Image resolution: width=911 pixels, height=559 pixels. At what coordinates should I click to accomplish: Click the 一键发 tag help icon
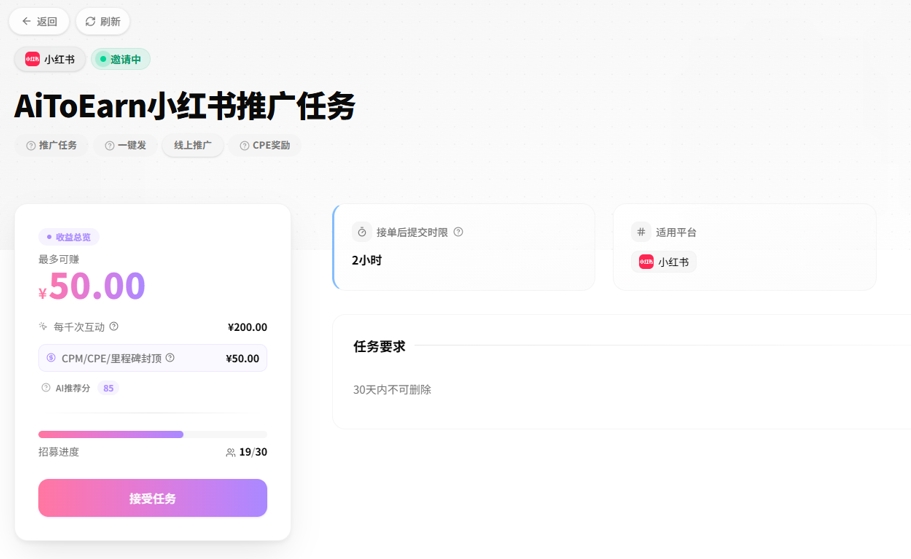point(109,146)
